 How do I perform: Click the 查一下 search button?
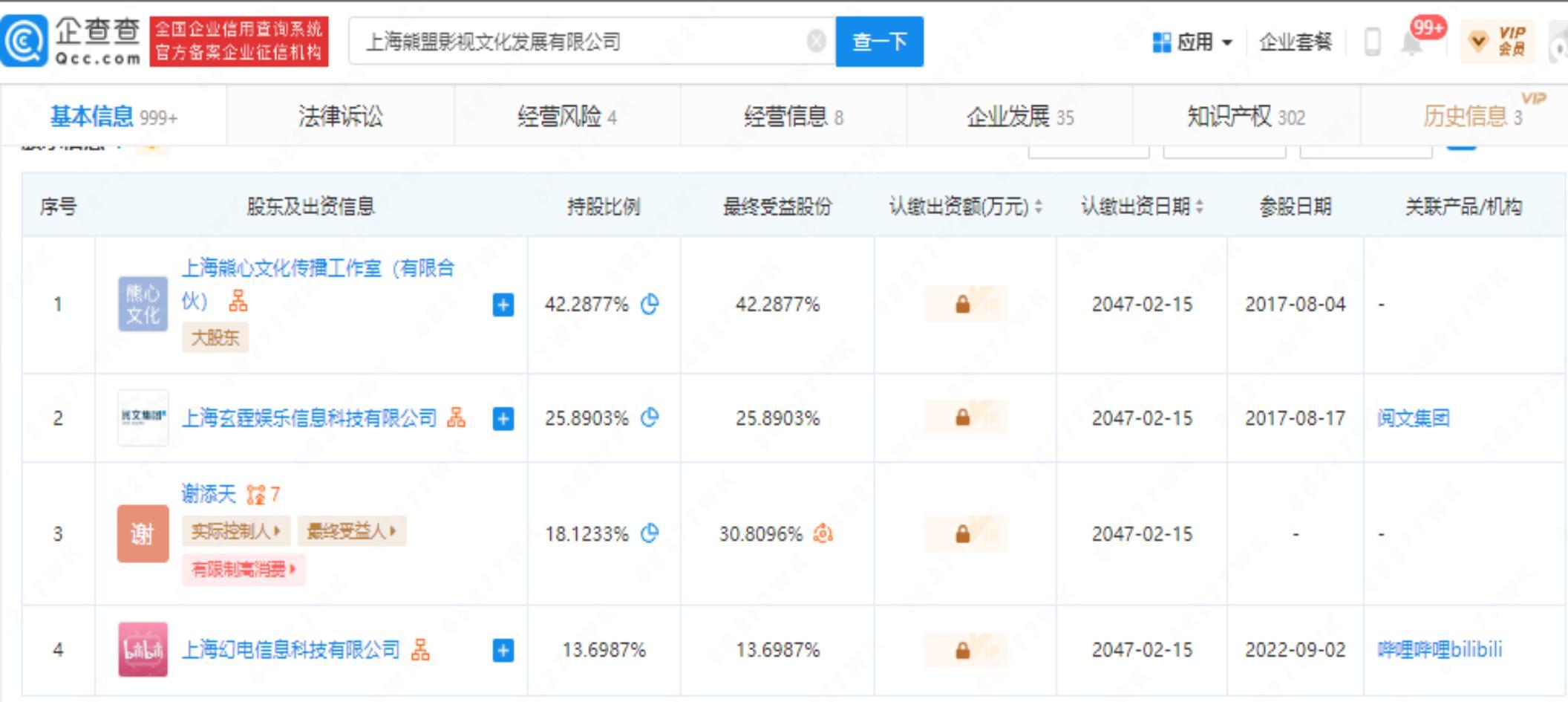coord(879,42)
